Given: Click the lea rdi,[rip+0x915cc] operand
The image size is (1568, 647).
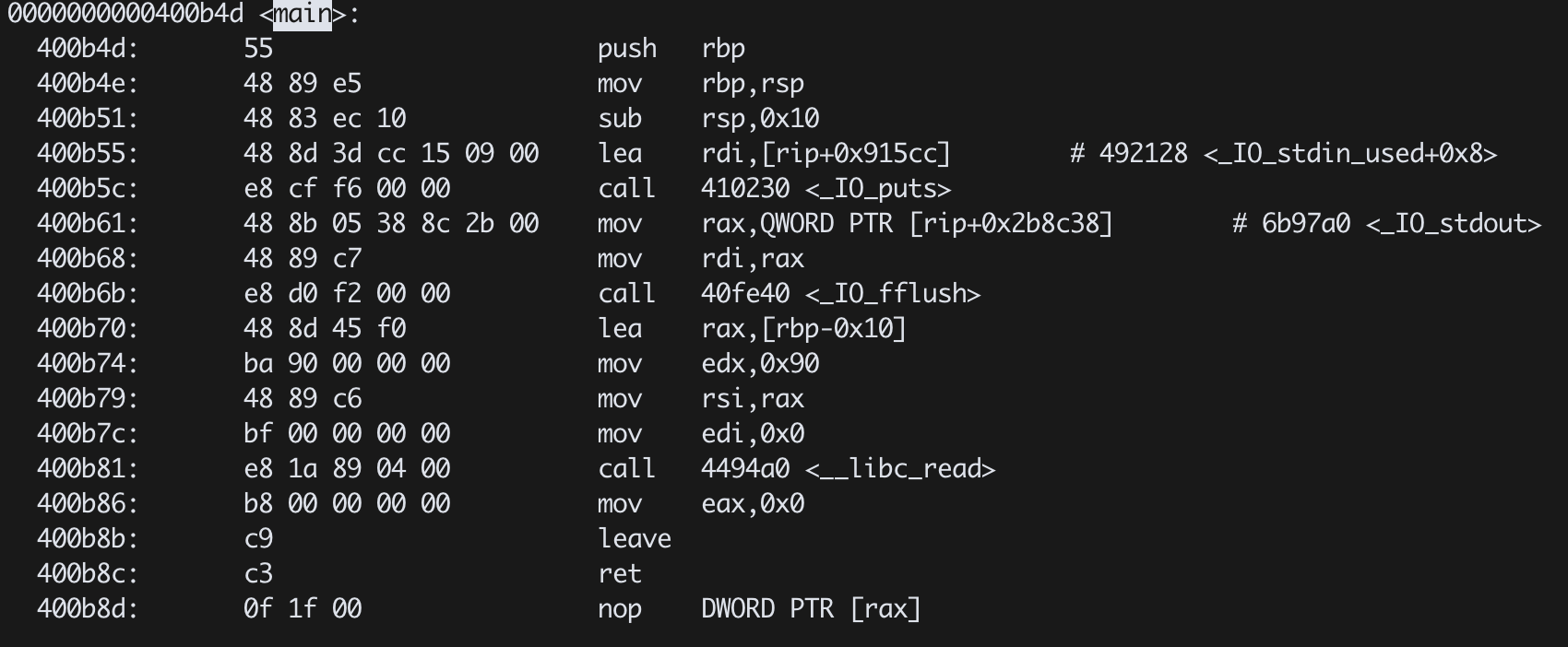Looking at the screenshot, I should (x=826, y=154).
